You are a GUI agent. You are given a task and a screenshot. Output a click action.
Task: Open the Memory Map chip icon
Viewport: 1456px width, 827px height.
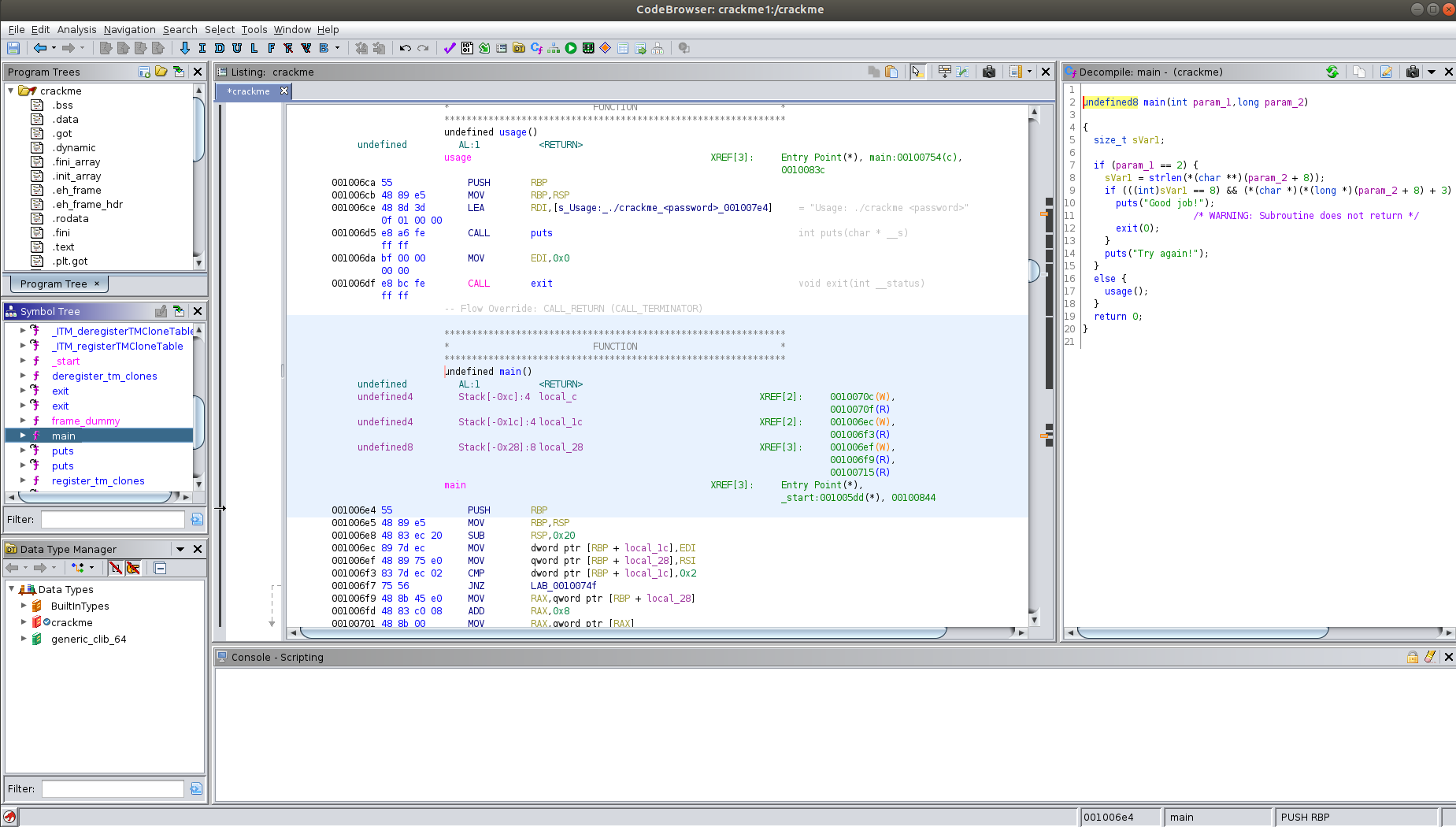[x=588, y=48]
